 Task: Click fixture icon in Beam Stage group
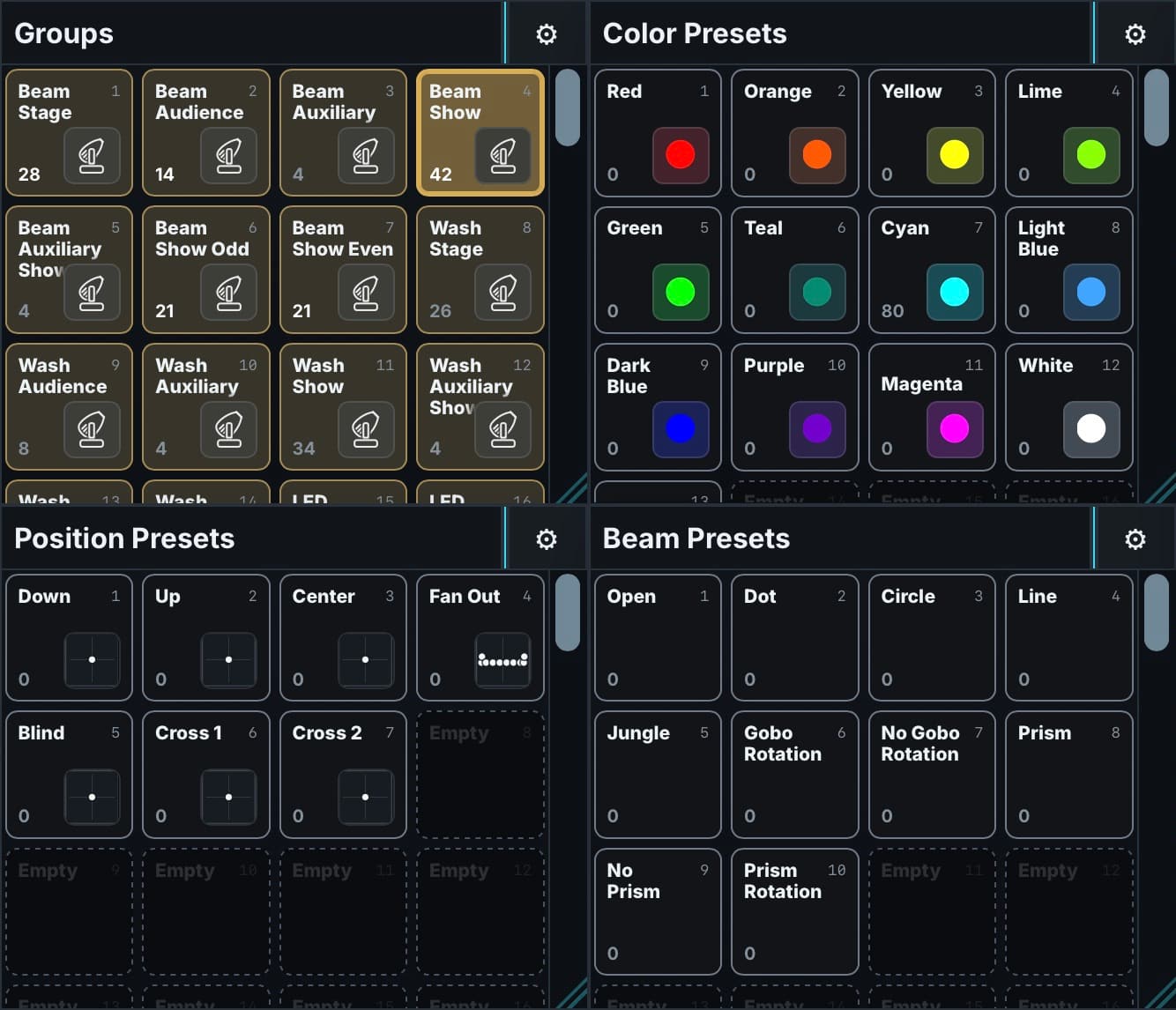point(92,155)
